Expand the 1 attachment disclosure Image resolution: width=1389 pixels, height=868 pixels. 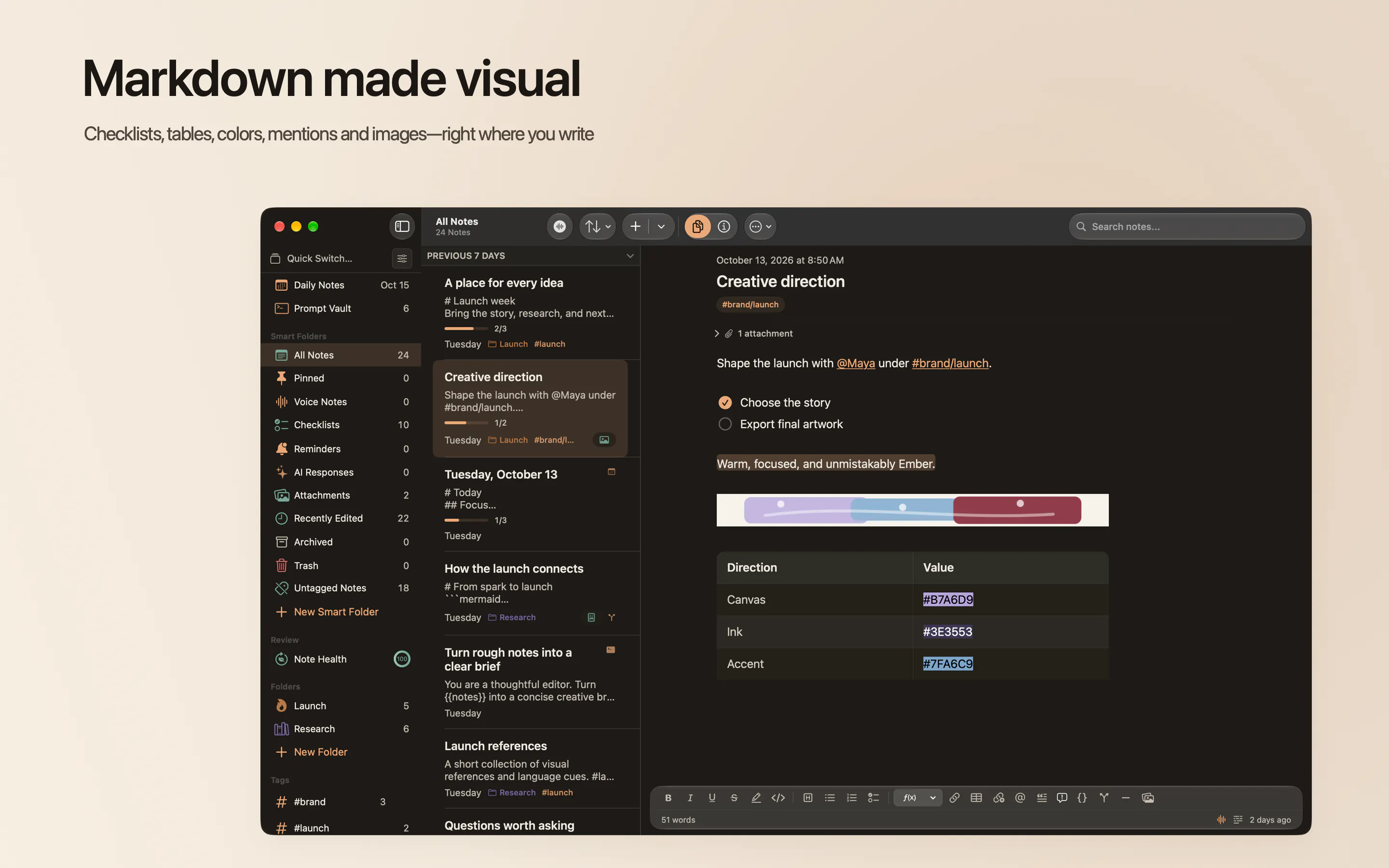click(x=716, y=334)
